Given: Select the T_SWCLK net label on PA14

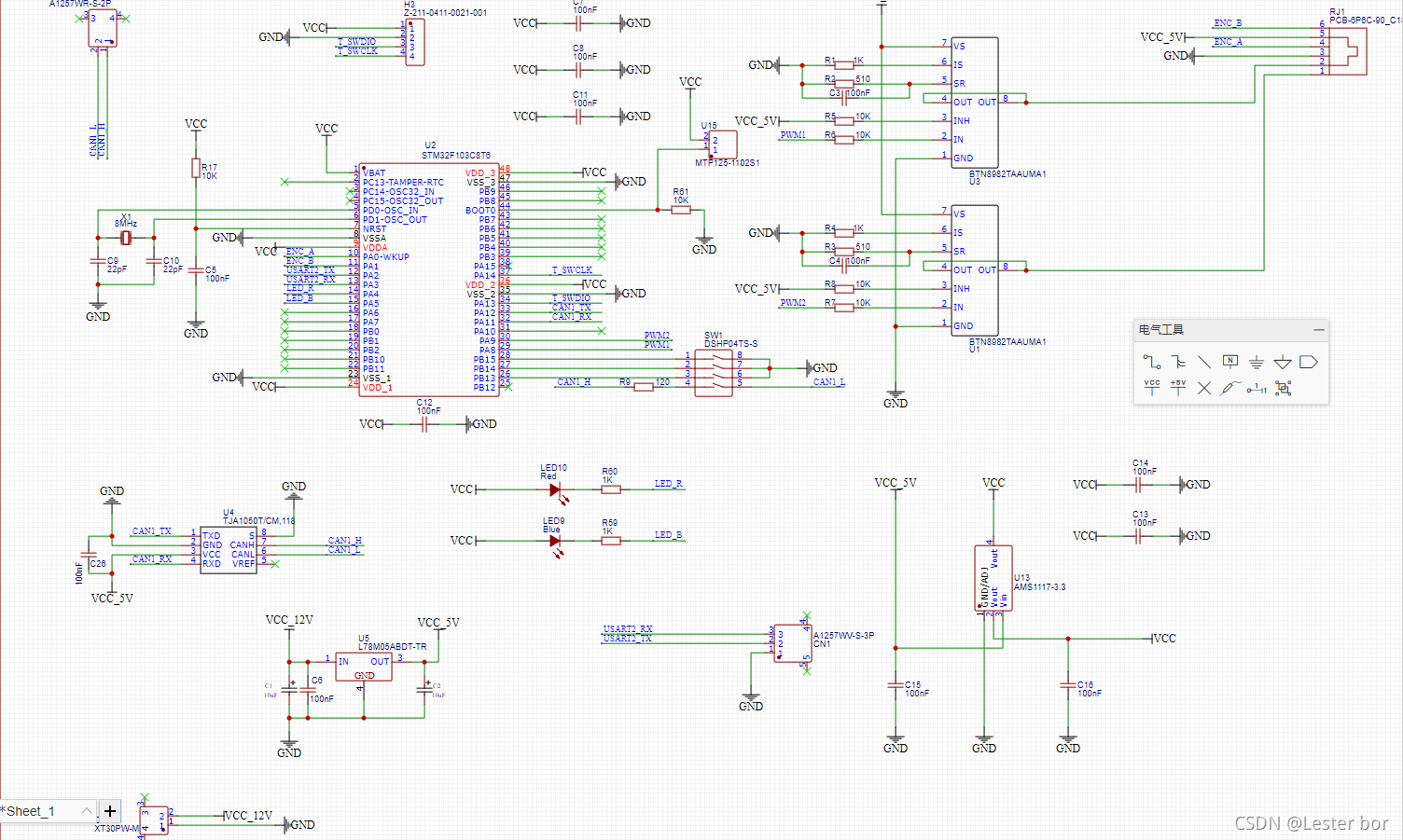Looking at the screenshot, I should 572,270.
